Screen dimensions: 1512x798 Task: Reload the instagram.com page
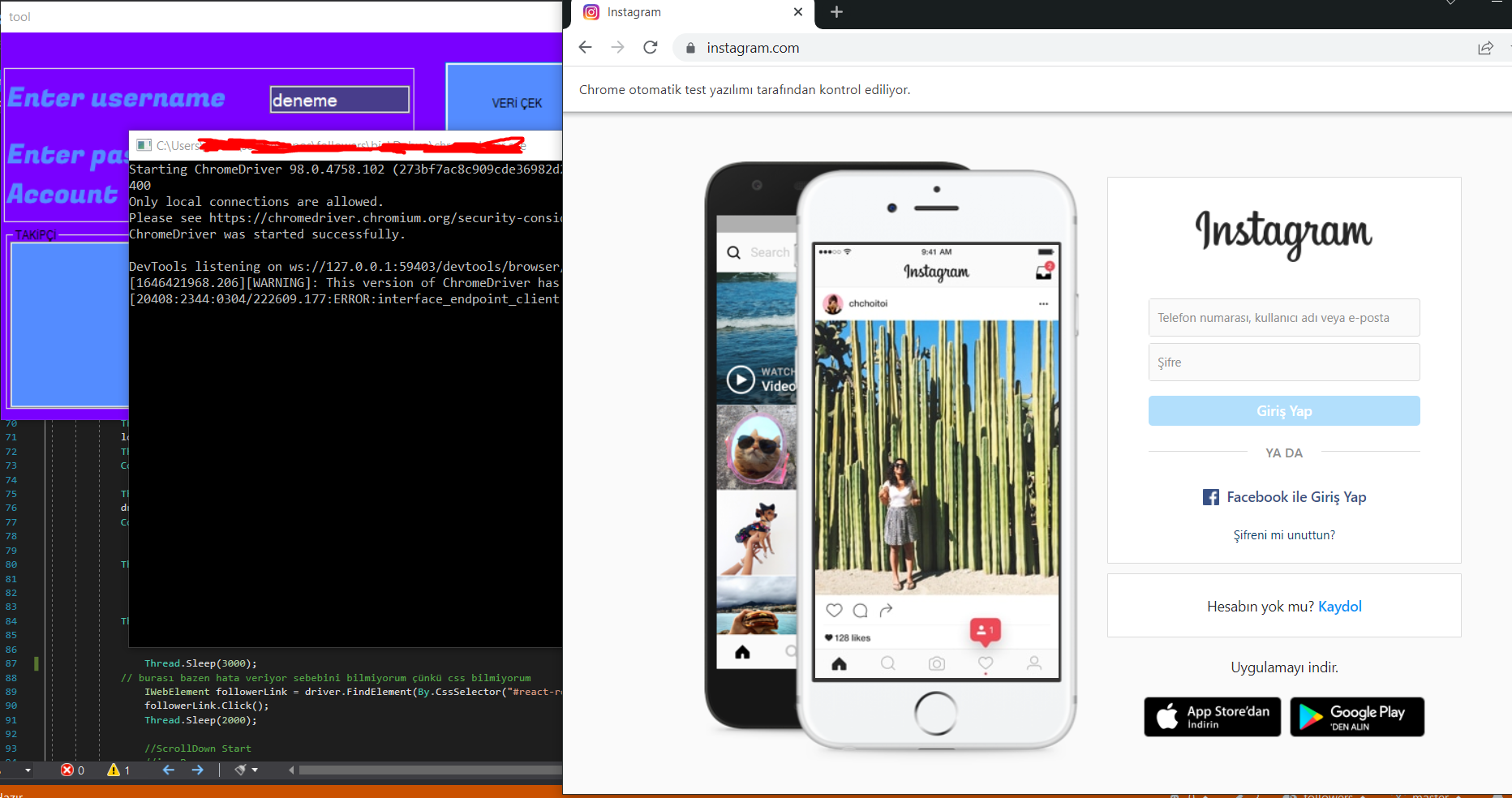(651, 48)
